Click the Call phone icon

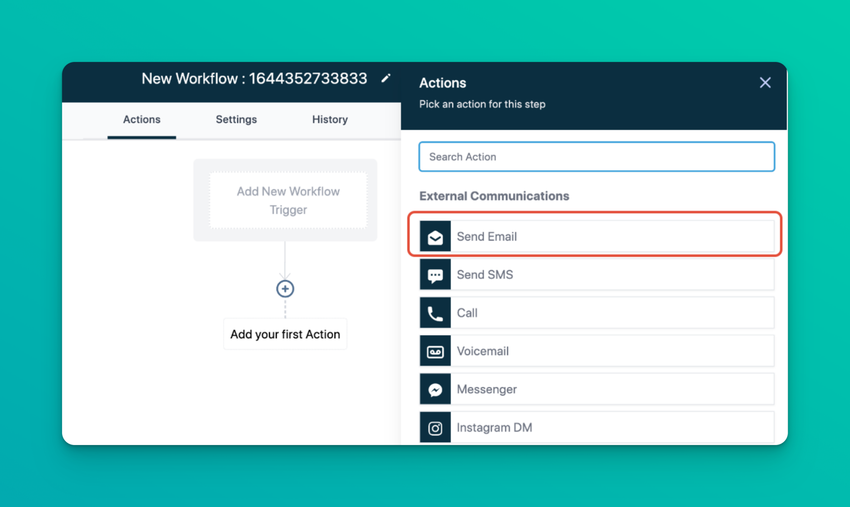(435, 313)
